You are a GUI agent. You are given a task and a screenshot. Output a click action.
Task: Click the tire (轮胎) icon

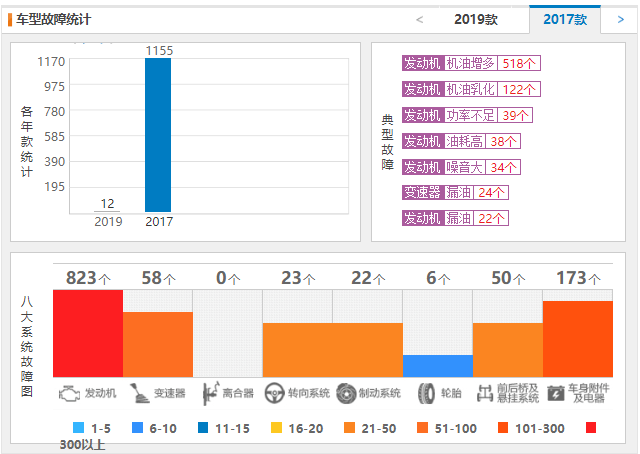pos(426,394)
